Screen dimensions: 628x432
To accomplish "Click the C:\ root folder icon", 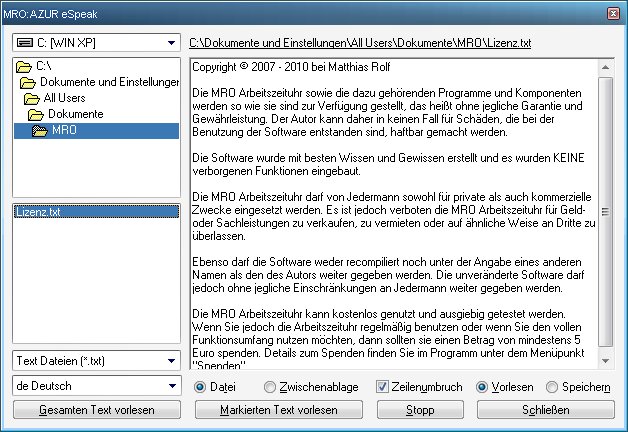I will (25, 66).
